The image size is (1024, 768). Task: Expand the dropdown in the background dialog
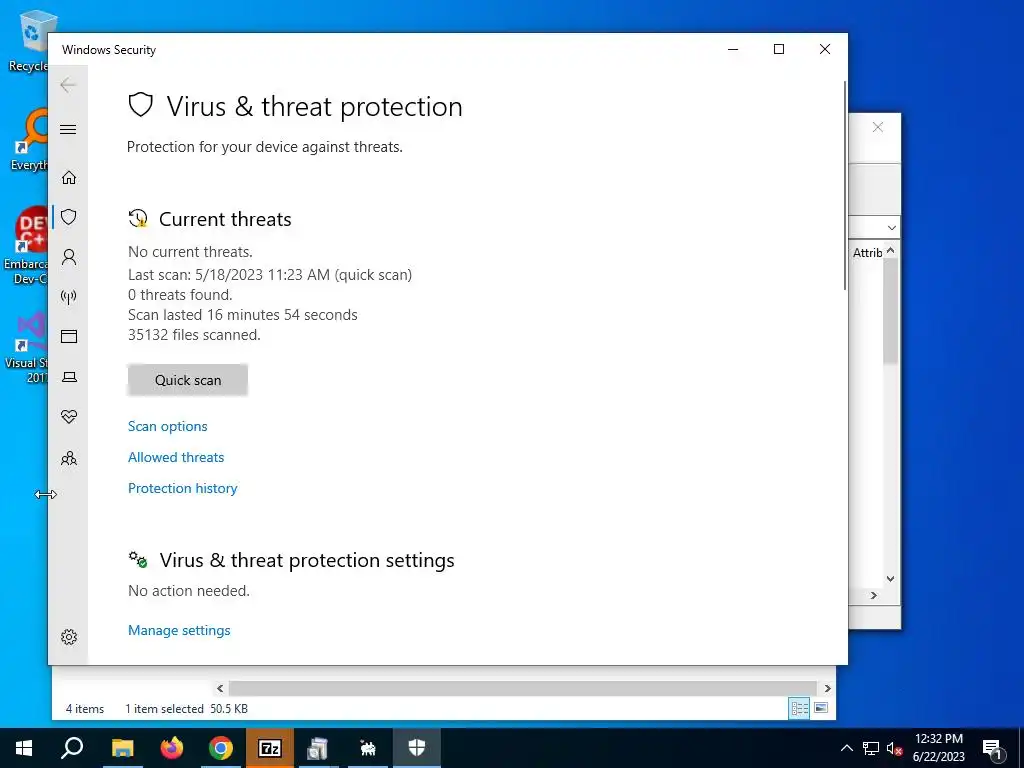click(891, 227)
